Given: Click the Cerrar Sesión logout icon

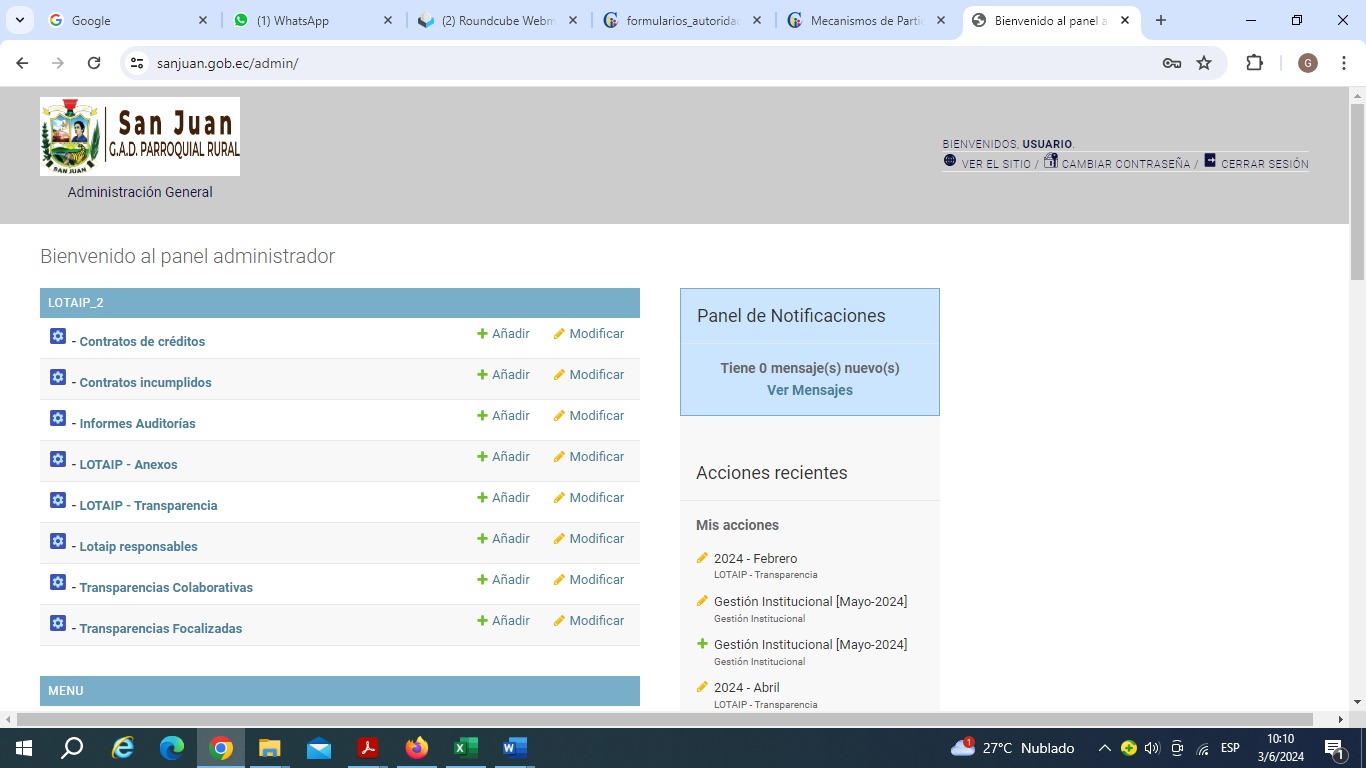Looking at the screenshot, I should [x=1210, y=161].
